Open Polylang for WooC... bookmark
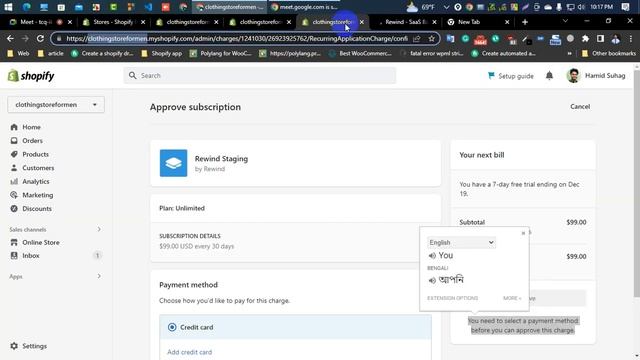Image resolution: width=640 pixels, height=360 pixels. (x=221, y=53)
